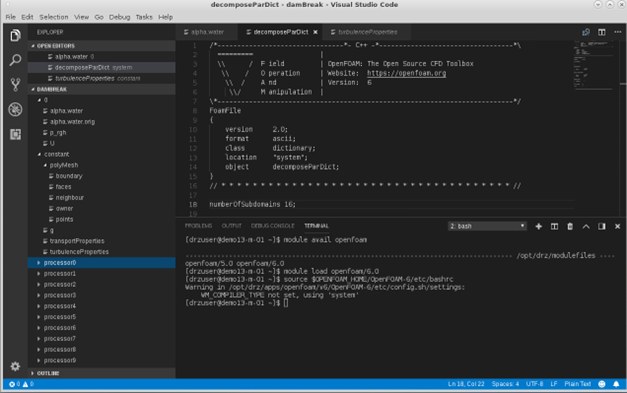Maximize the panel with up chevron
The image size is (627, 393).
(x=586, y=226)
